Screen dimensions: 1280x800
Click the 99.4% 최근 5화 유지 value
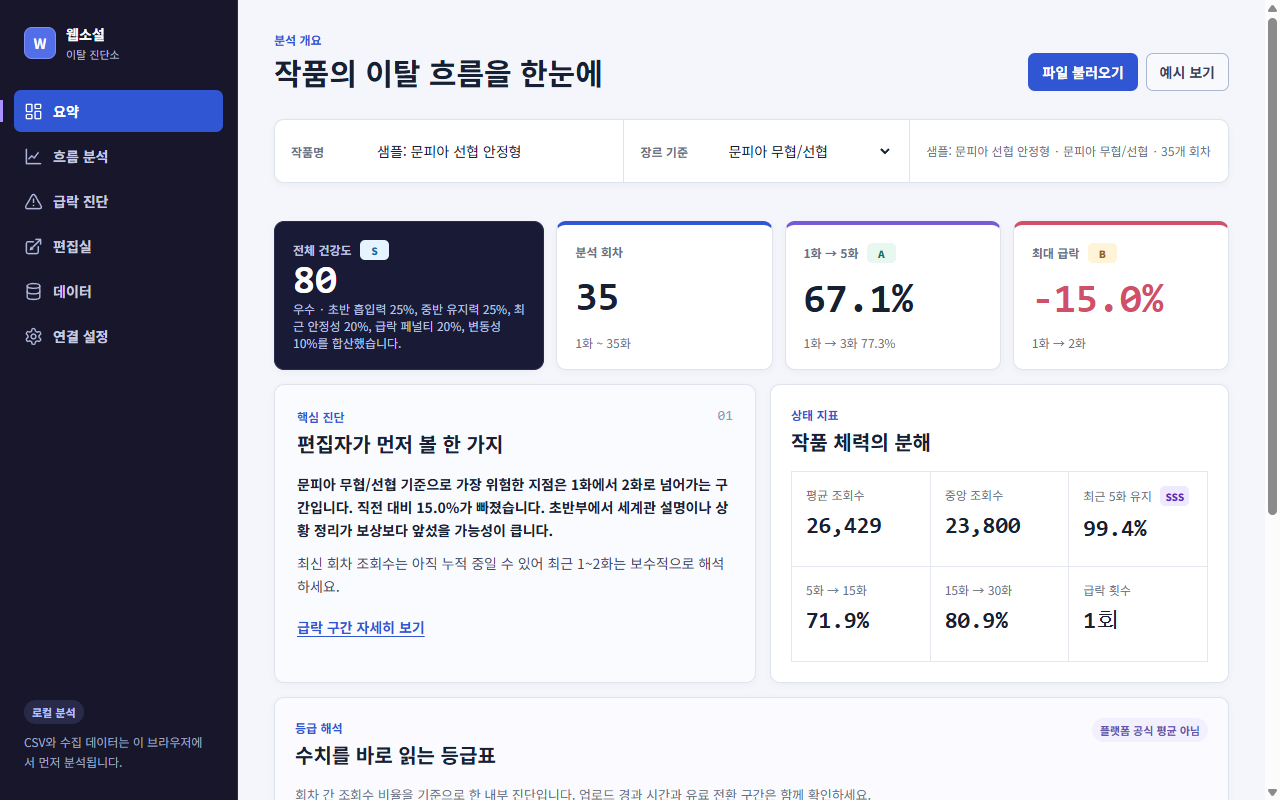pos(1115,528)
